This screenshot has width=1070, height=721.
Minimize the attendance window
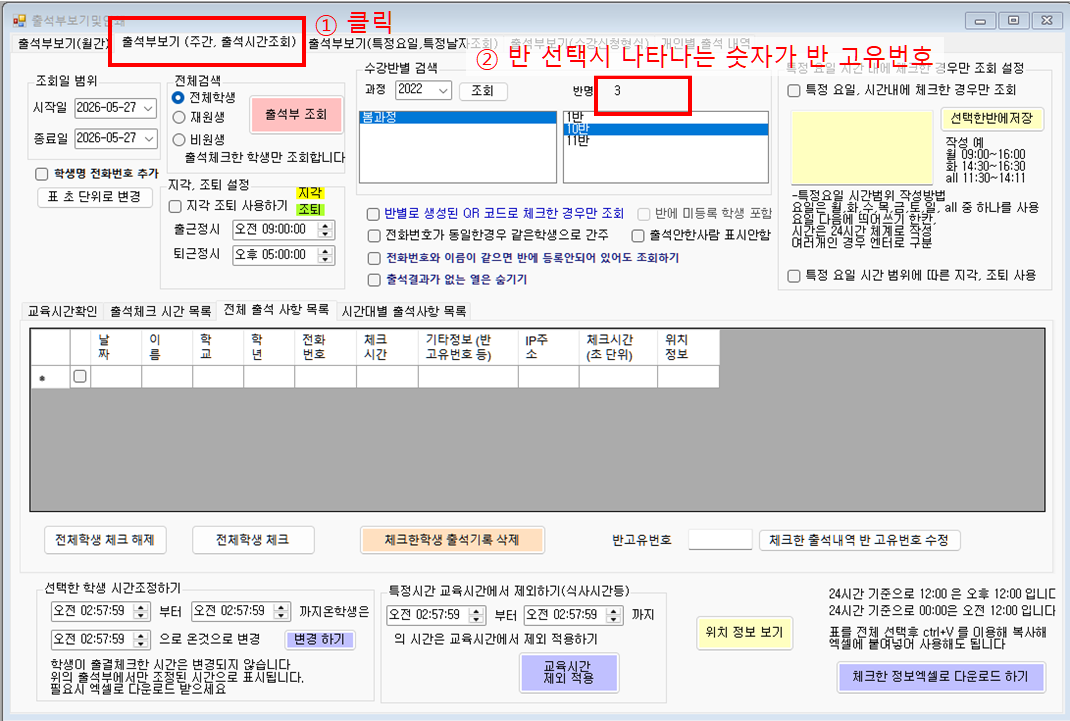click(980, 21)
